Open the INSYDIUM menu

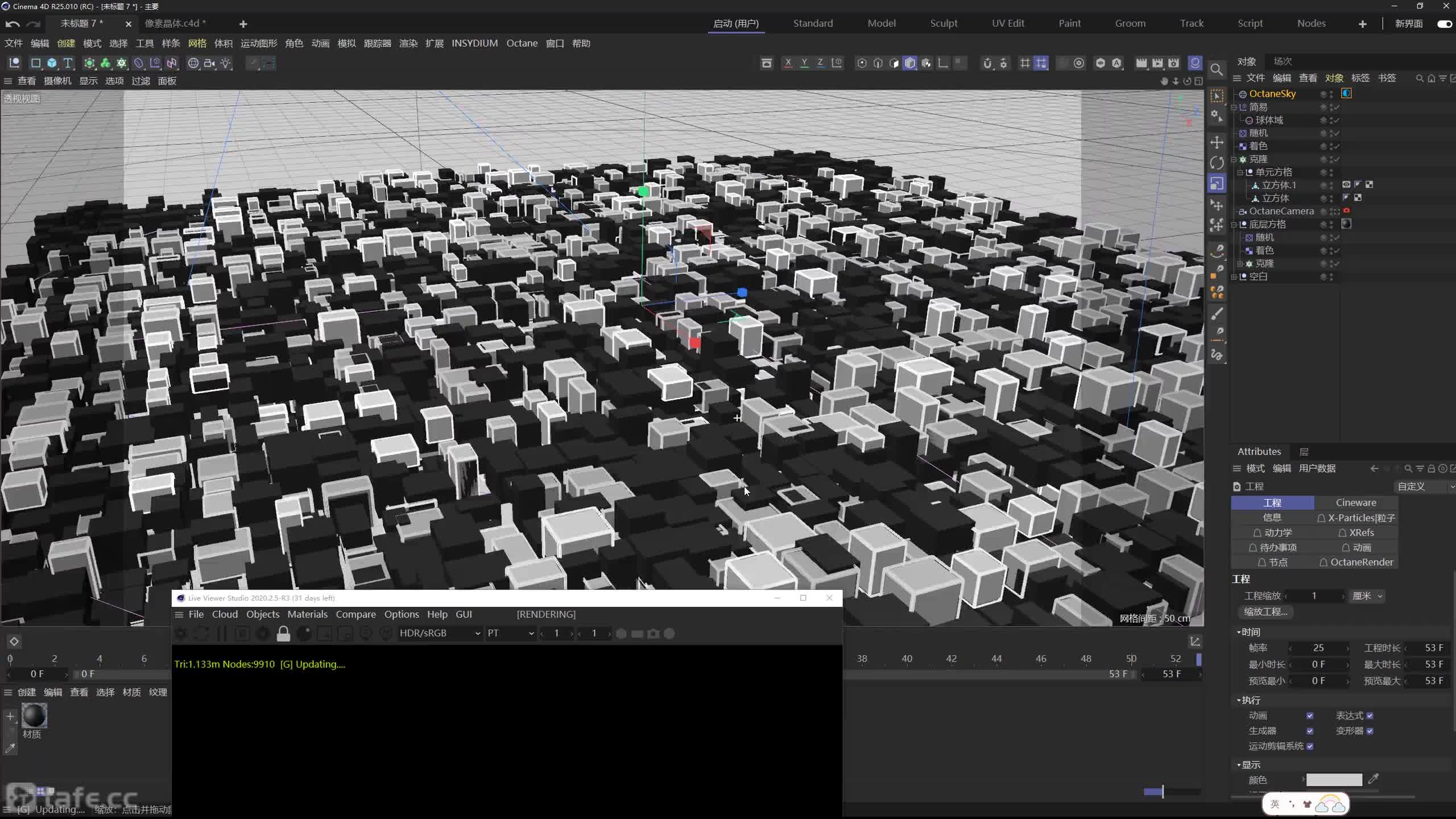pos(474,43)
